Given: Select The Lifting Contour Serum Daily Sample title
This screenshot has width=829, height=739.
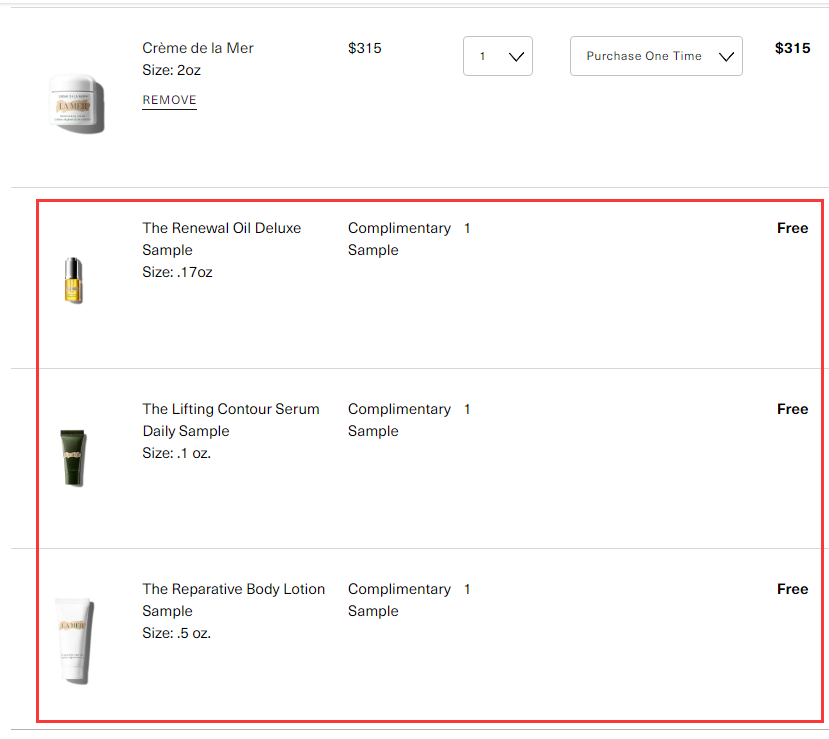Looking at the screenshot, I should [x=230, y=420].
